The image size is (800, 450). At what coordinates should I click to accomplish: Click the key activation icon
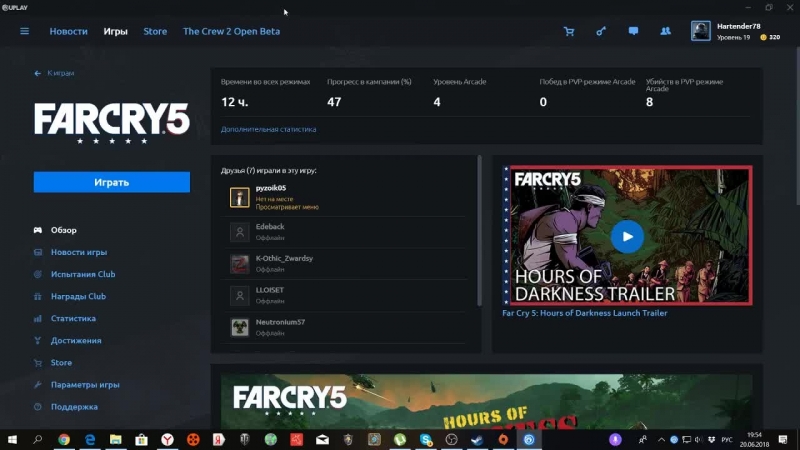pos(601,31)
